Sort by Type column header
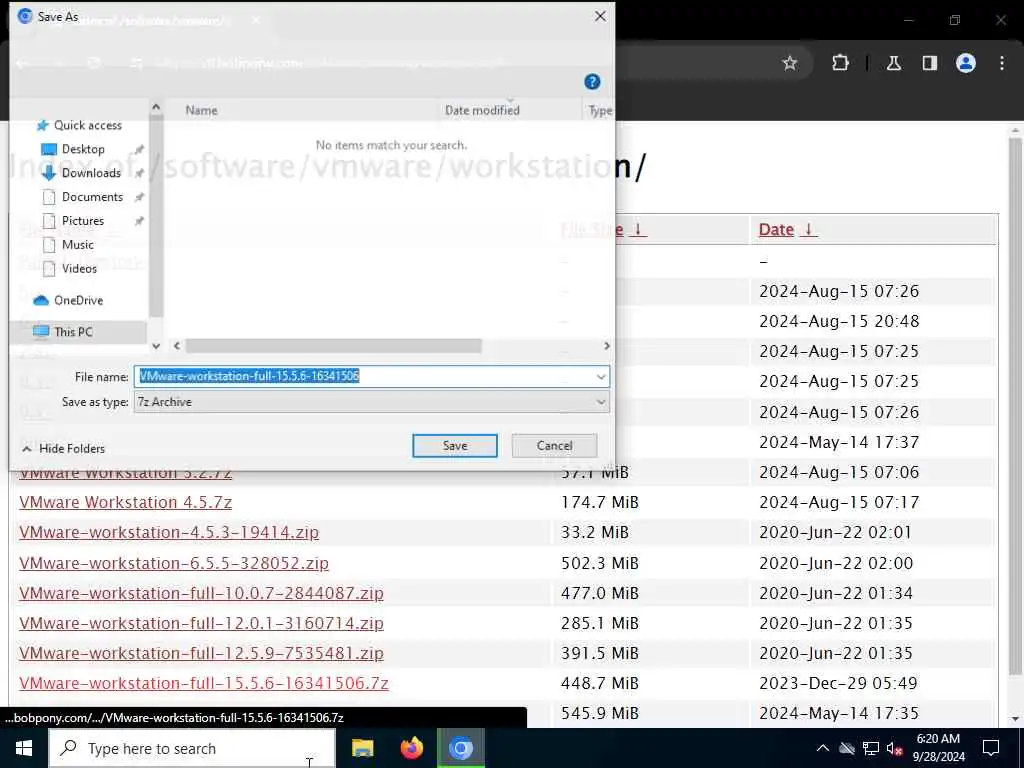Screen dimensions: 1024x768 click(599, 110)
